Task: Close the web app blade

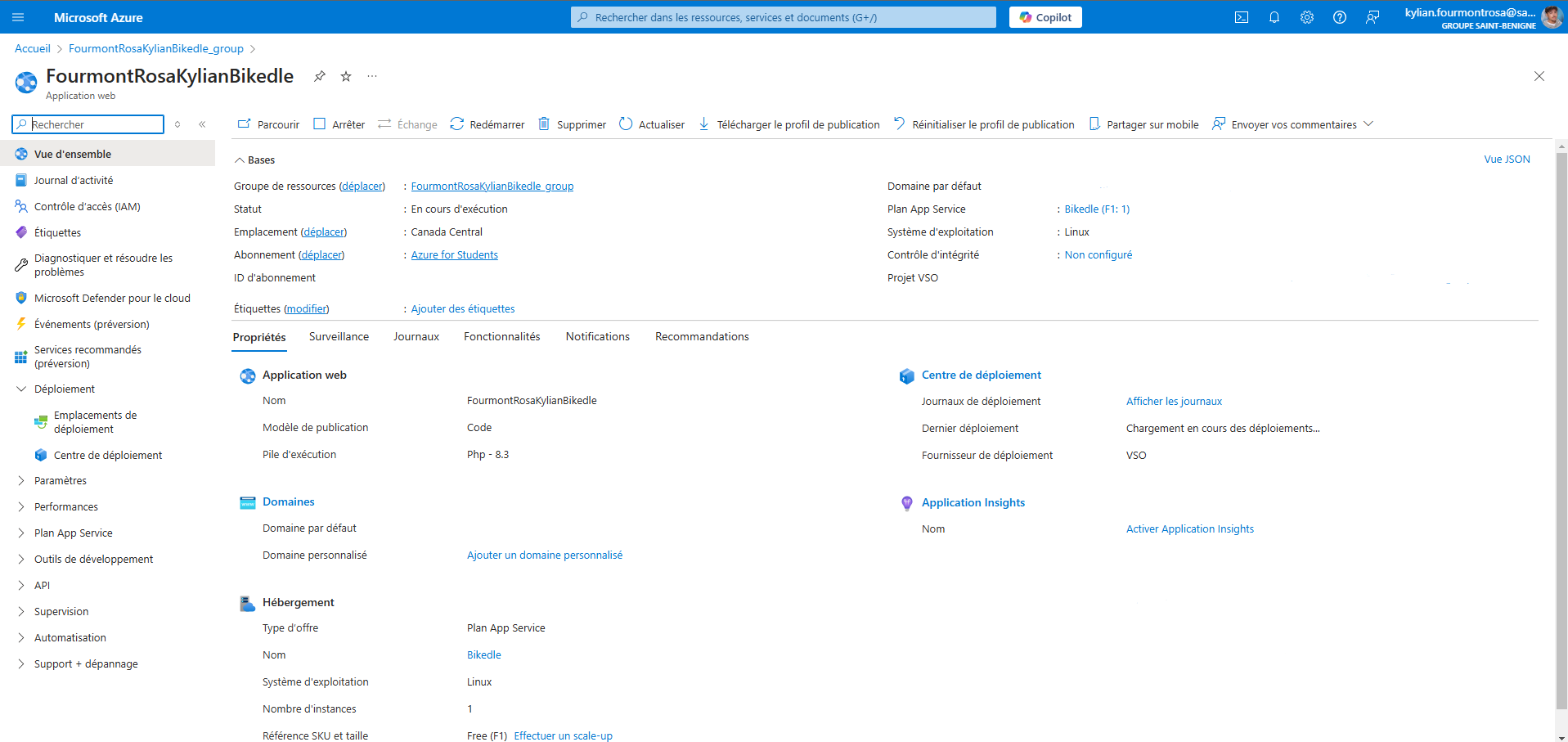Action: click(1539, 76)
